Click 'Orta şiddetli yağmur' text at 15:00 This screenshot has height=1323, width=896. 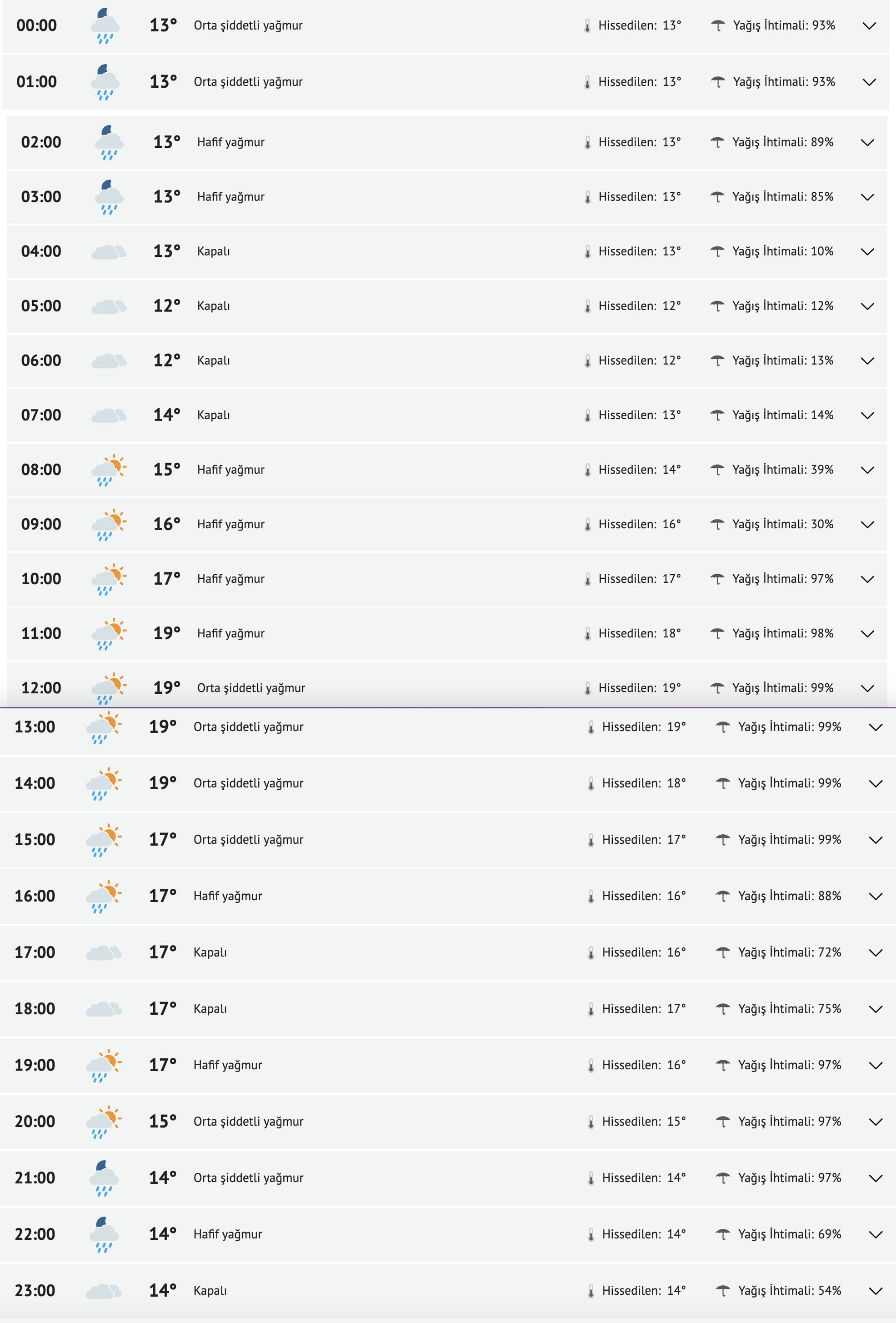tap(248, 840)
